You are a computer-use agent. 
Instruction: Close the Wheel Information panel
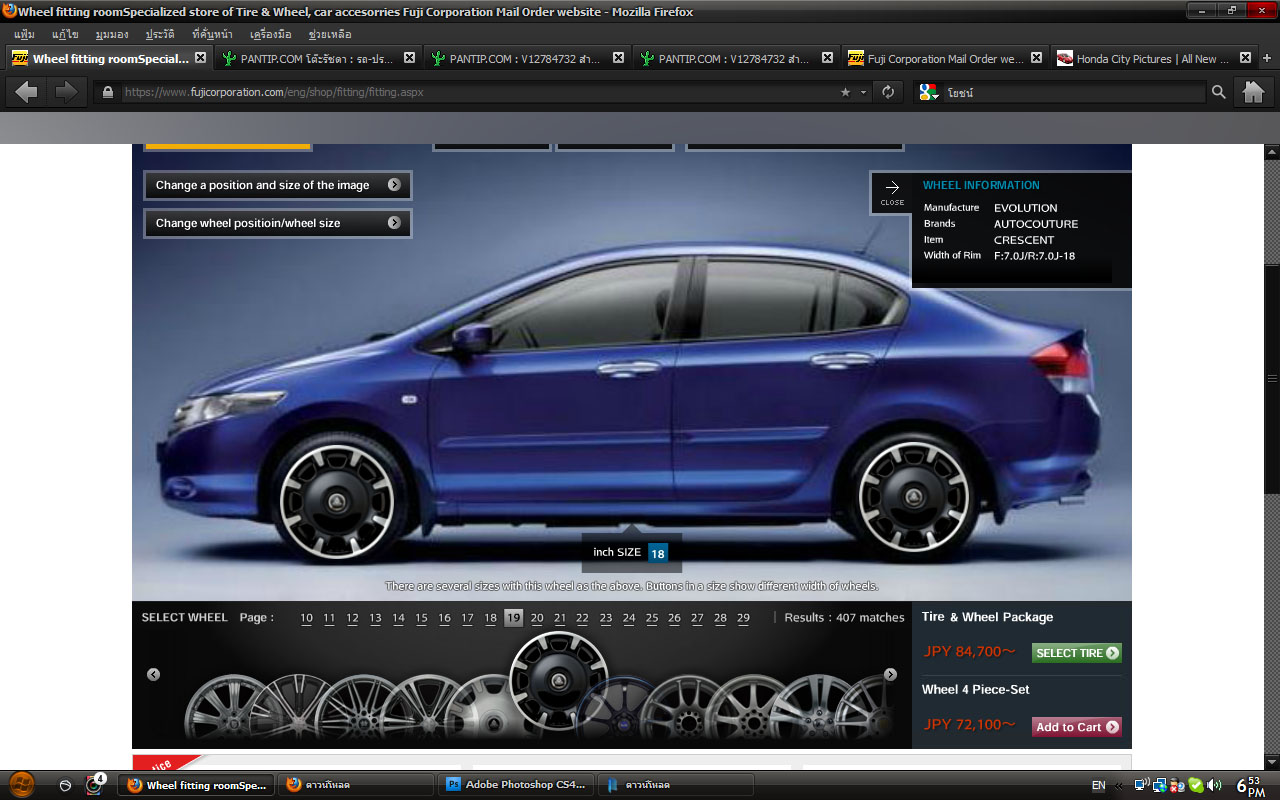pos(892,192)
